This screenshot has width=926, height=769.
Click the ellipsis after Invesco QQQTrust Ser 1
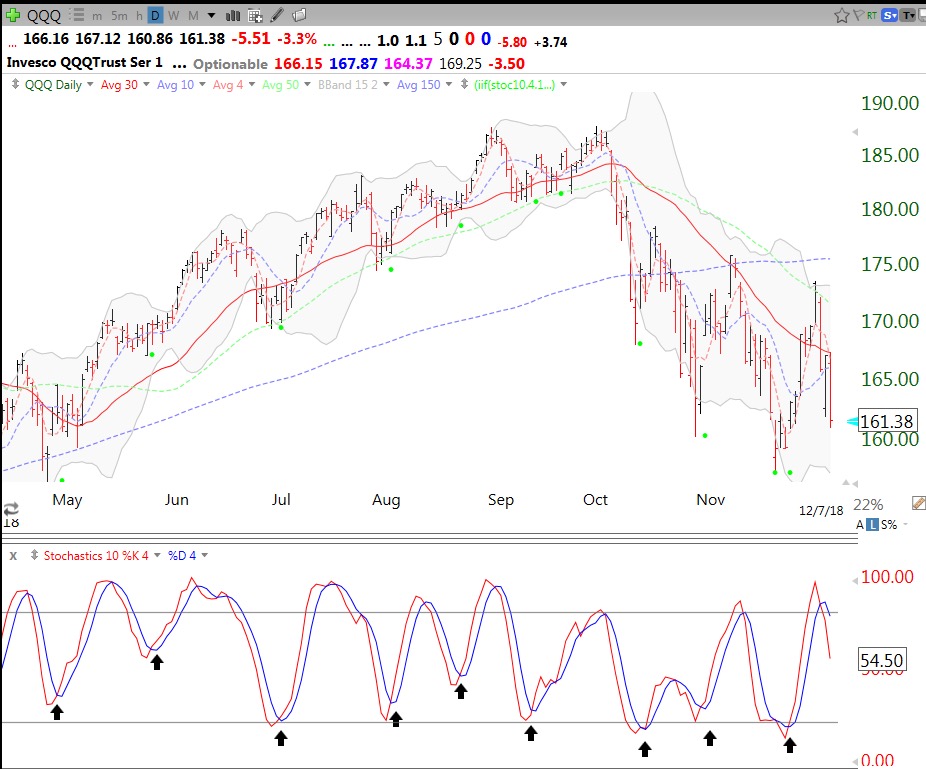click(179, 64)
